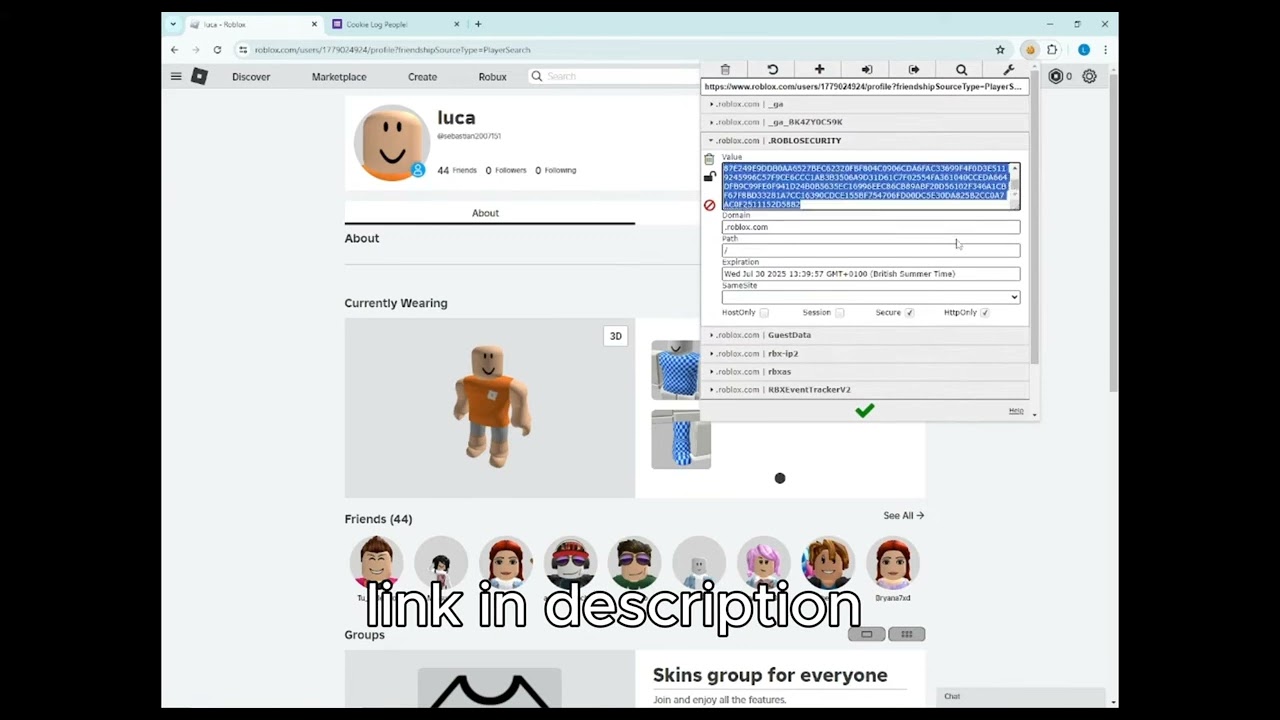Collapse the .ROBLOSECURITY cookie row

[866, 140]
